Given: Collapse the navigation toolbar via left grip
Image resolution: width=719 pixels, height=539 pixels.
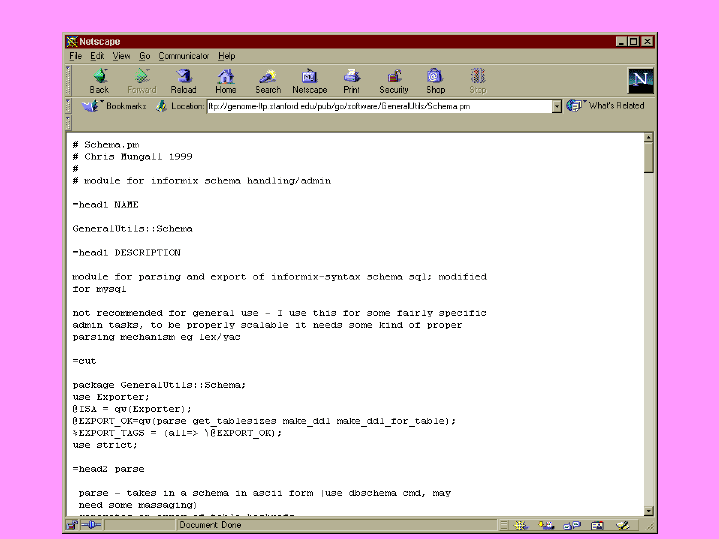Looking at the screenshot, I should 68,80.
